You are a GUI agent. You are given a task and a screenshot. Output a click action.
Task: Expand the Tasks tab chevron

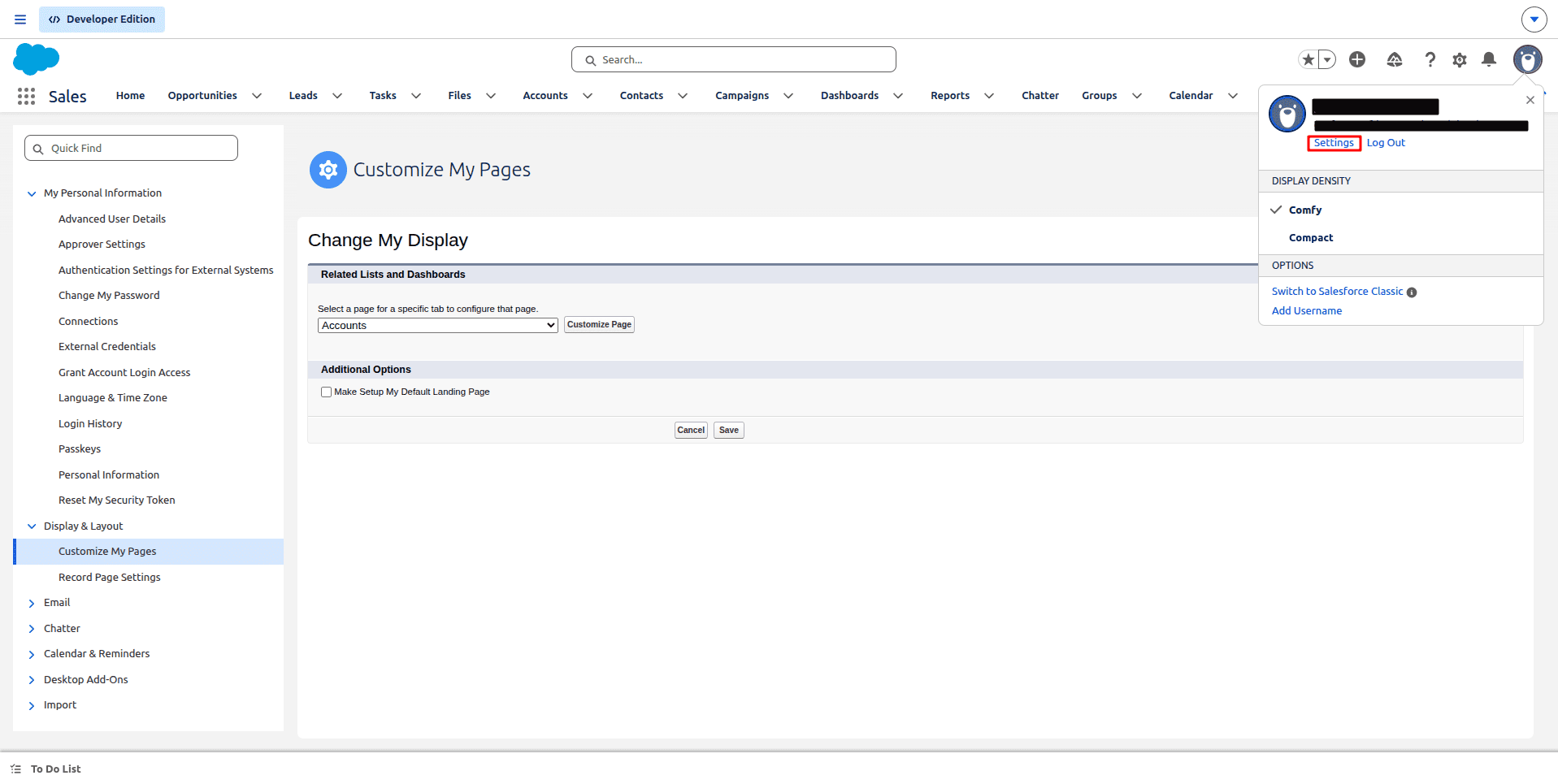click(416, 96)
